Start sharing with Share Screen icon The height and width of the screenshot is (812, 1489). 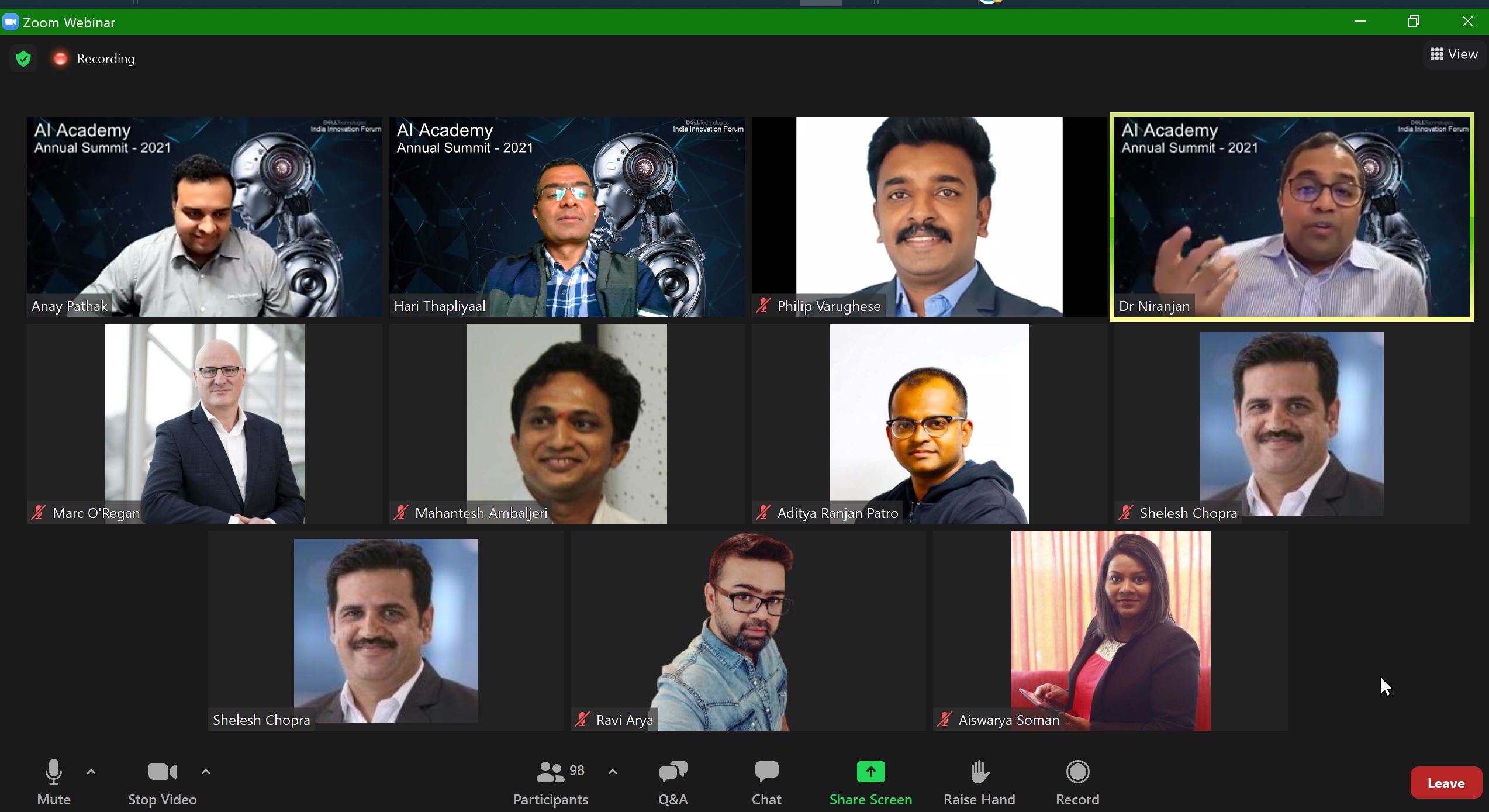coord(870,772)
